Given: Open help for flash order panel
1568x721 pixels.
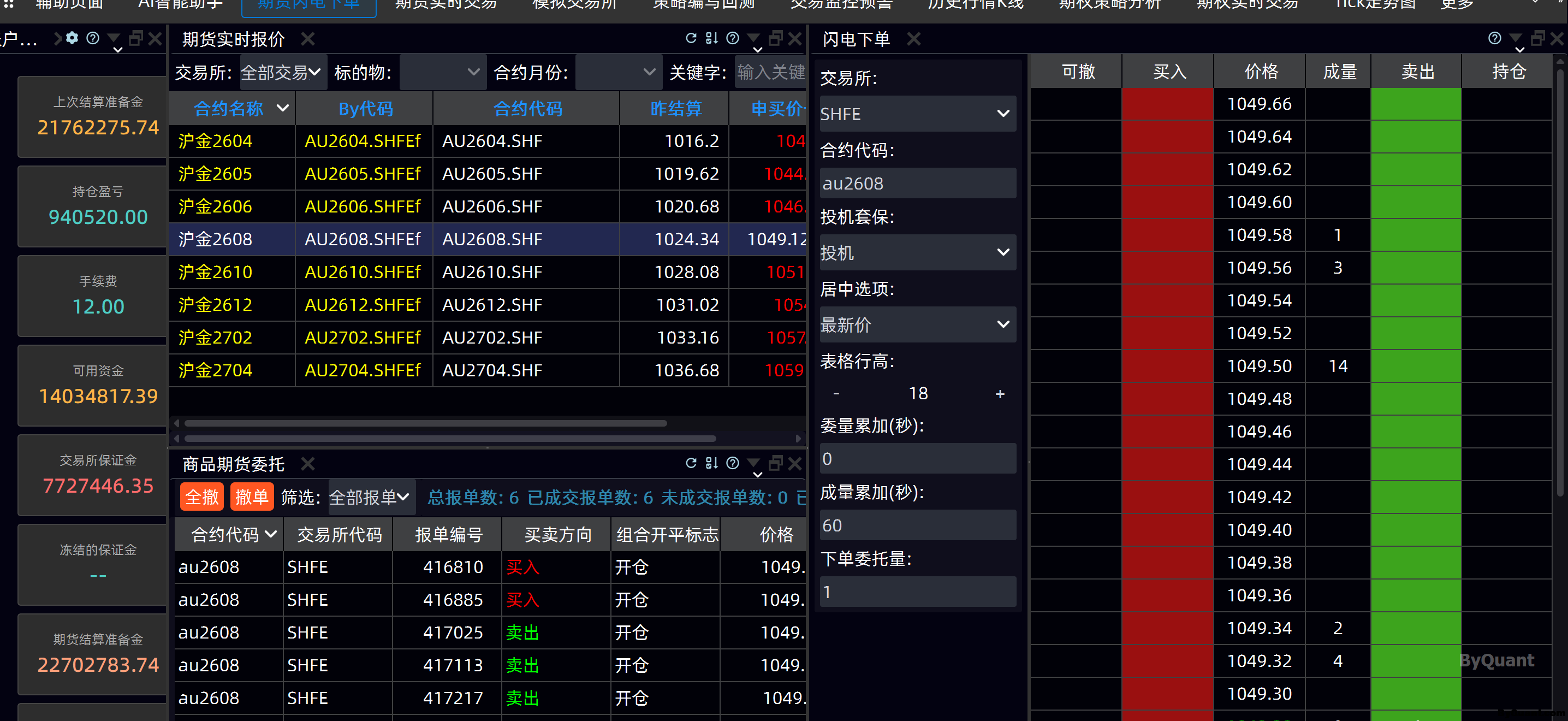Looking at the screenshot, I should click(1494, 38).
